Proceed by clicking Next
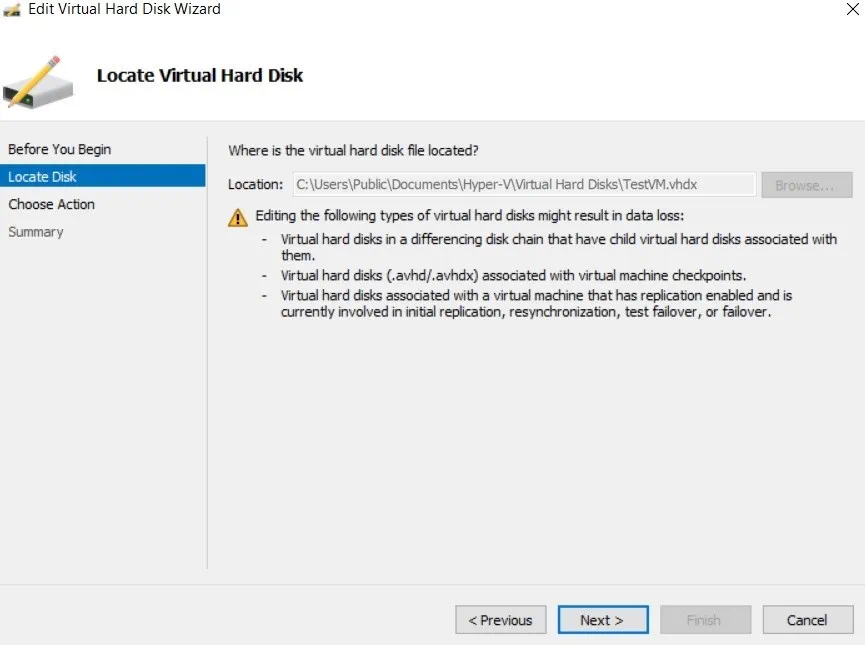Screen dimensions: 865x645 tap(602, 620)
